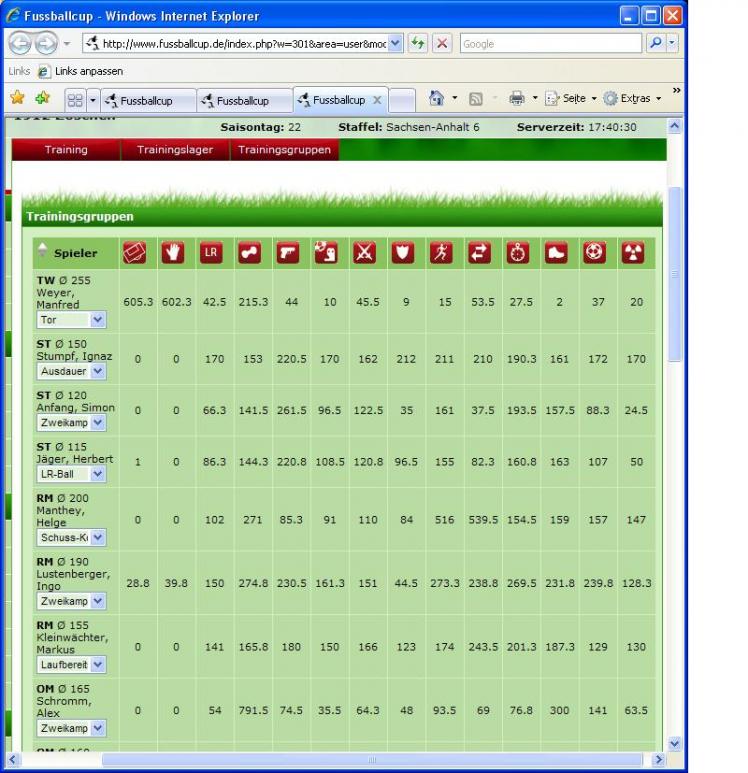This screenshot has width=748, height=773.
Task: Click the two-arrows passing column icon
Action: click(480, 253)
